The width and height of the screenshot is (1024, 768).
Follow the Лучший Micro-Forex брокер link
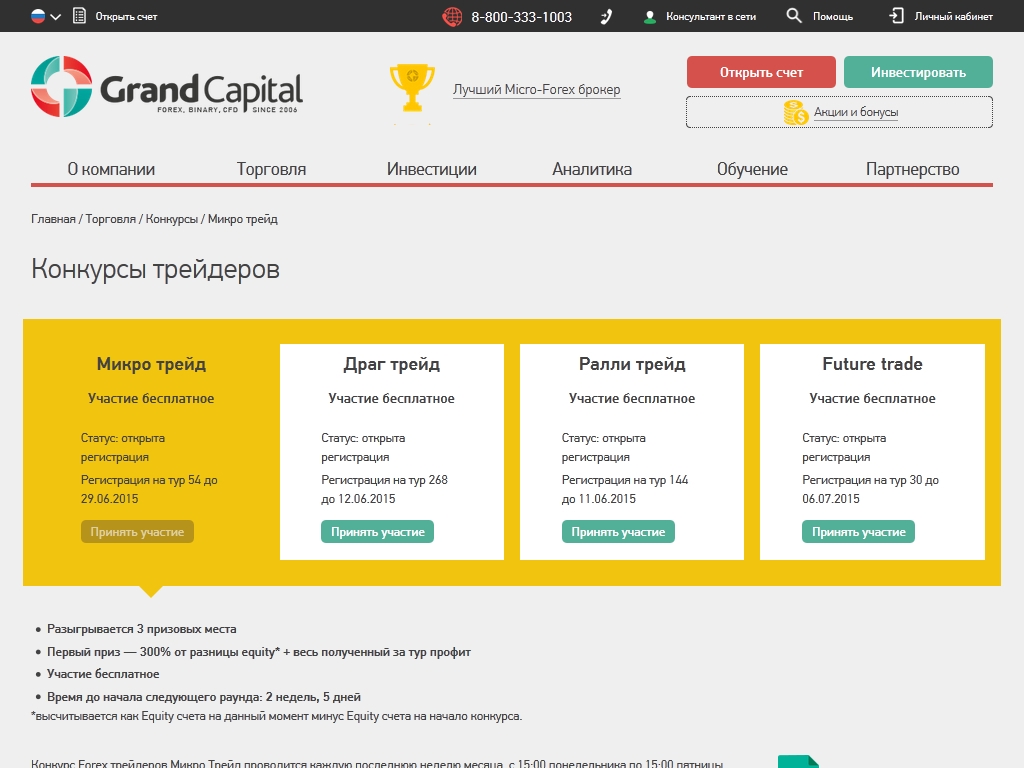tap(536, 90)
